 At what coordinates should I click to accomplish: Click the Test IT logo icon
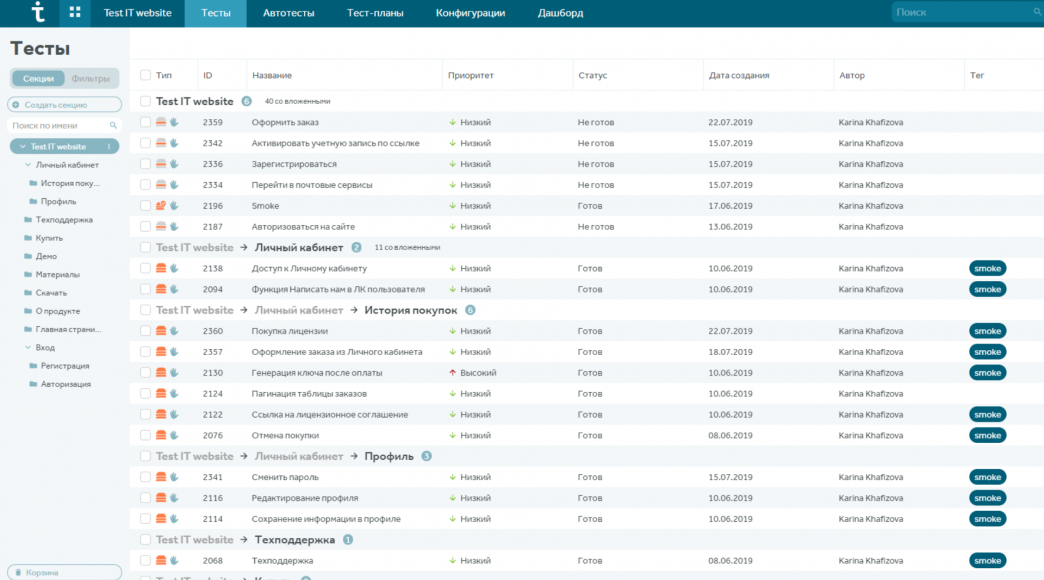38,13
